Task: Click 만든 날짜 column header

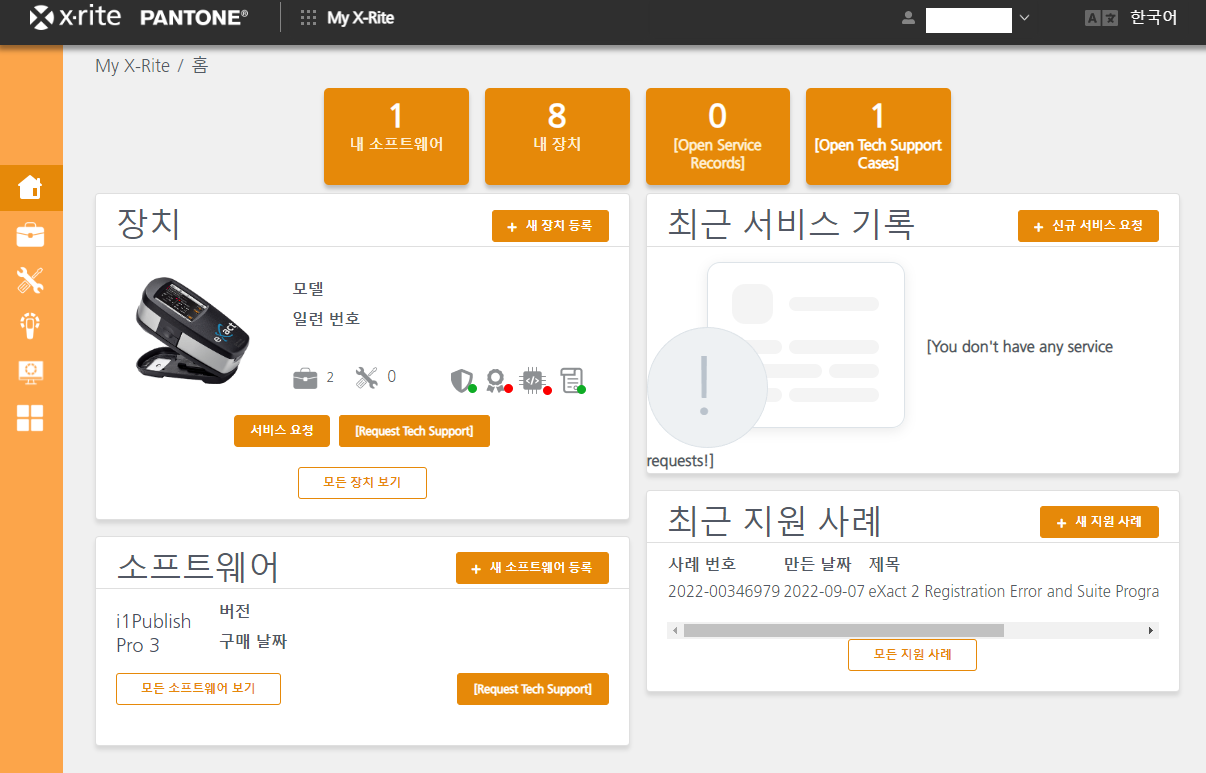Action: 817,564
